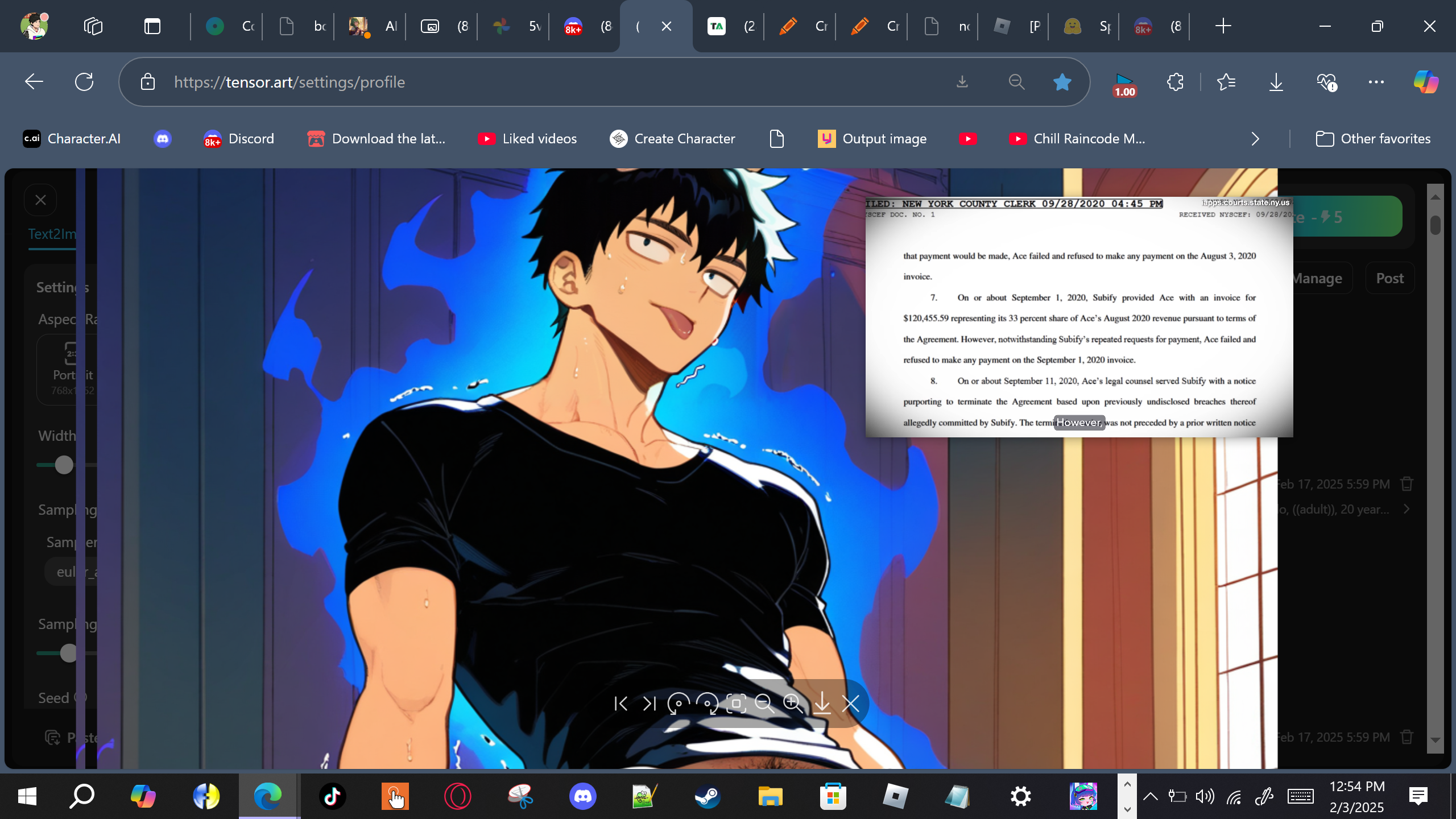This screenshot has height=819, width=1456.
Task: Open the Workspaces menu
Action: (93, 26)
